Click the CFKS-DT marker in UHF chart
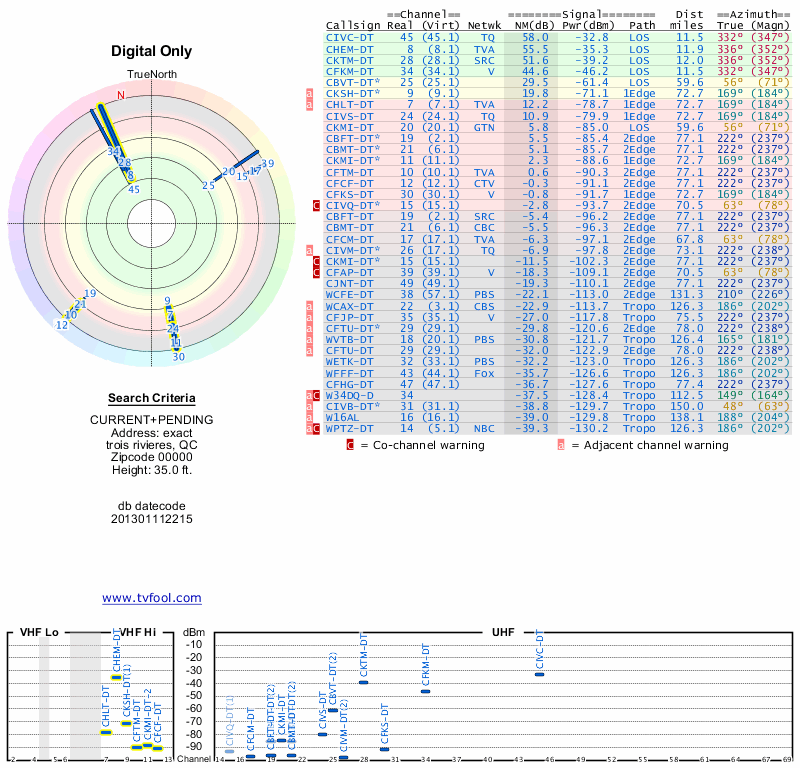Viewport: 800px width, 768px height. pos(384,749)
